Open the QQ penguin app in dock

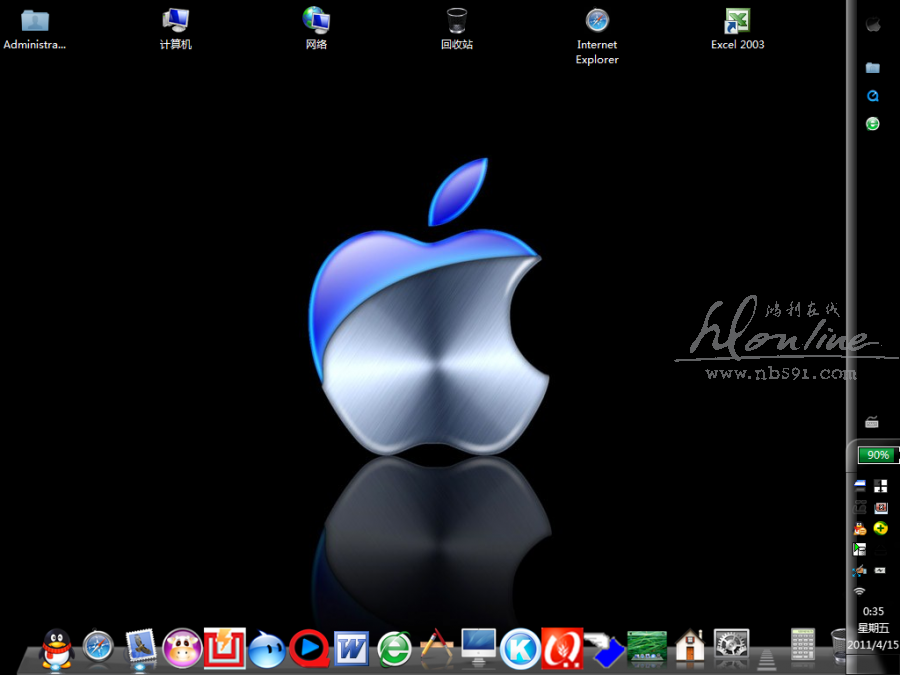click(57, 648)
